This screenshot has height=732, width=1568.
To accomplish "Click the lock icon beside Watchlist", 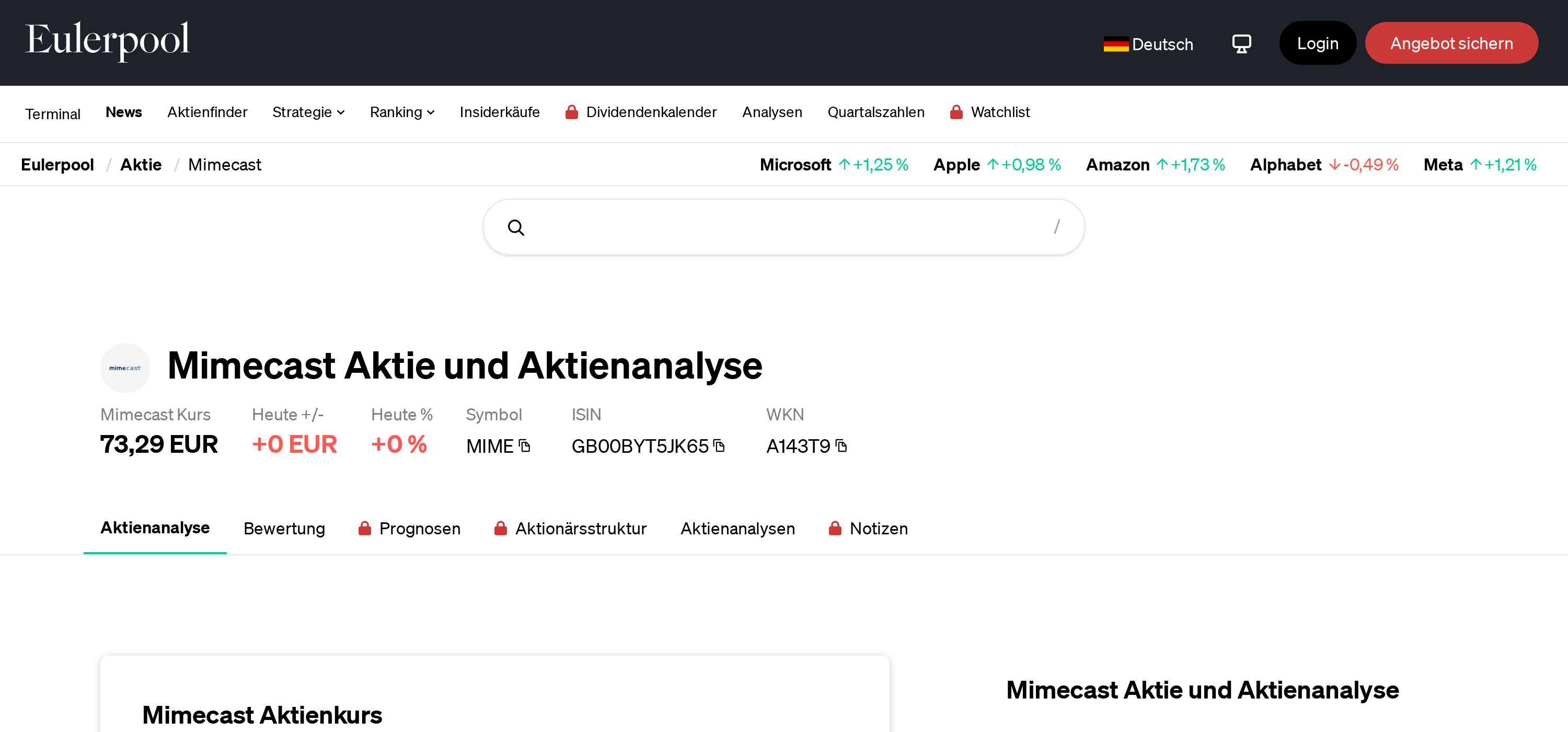I will 957,112.
